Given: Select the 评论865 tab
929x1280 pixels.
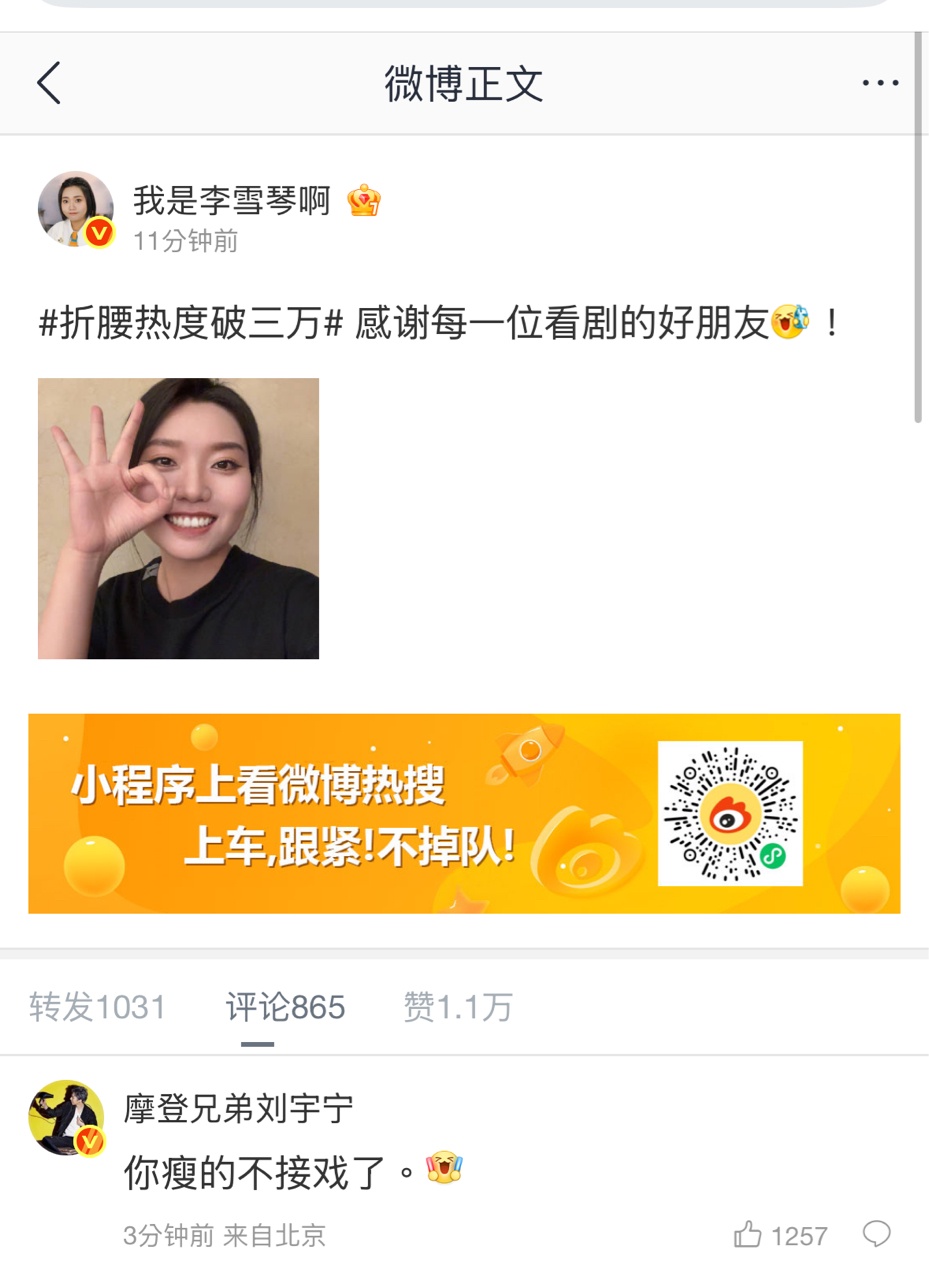Looking at the screenshot, I should coord(285,1007).
